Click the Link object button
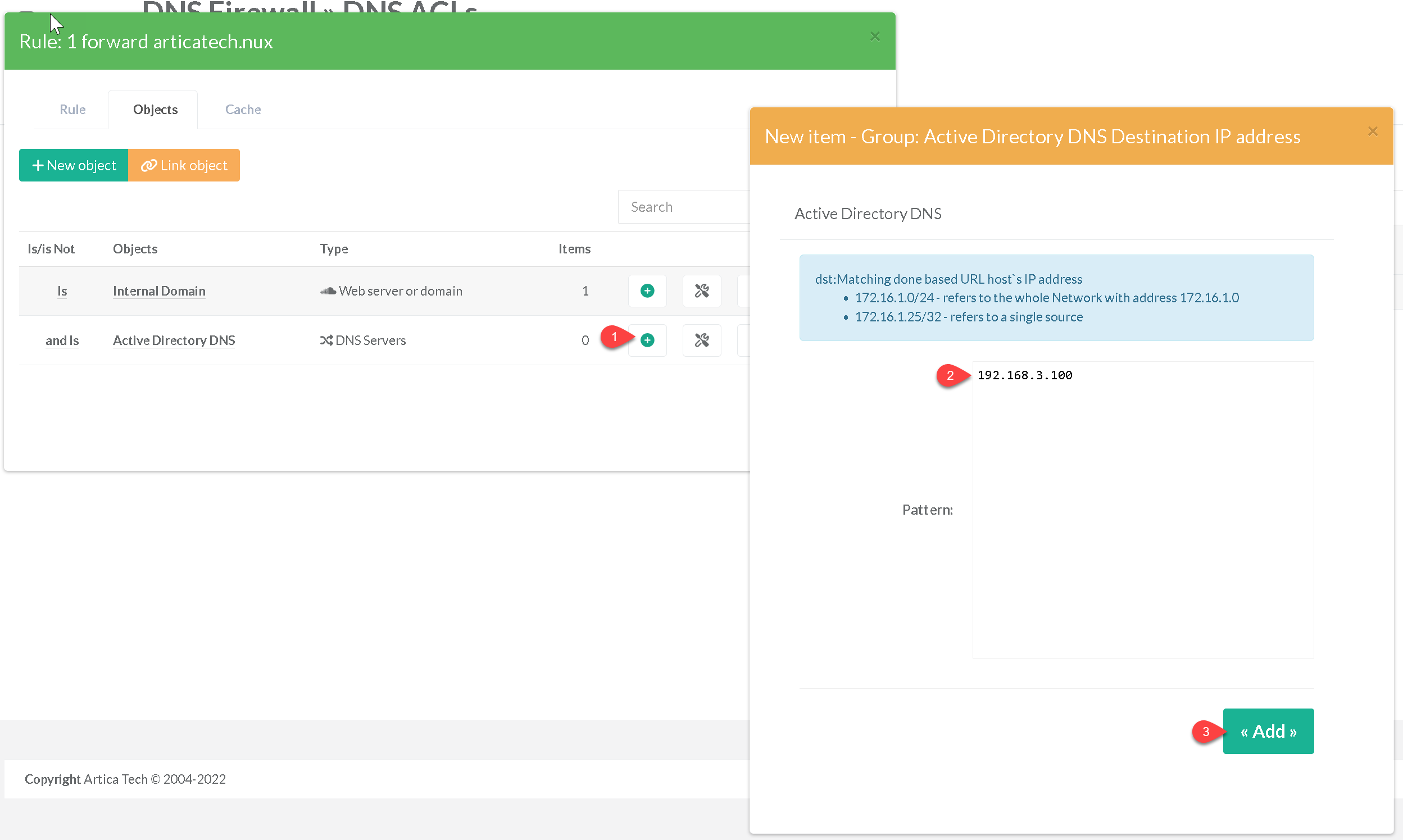Screen dimensions: 1403x840 (184, 165)
